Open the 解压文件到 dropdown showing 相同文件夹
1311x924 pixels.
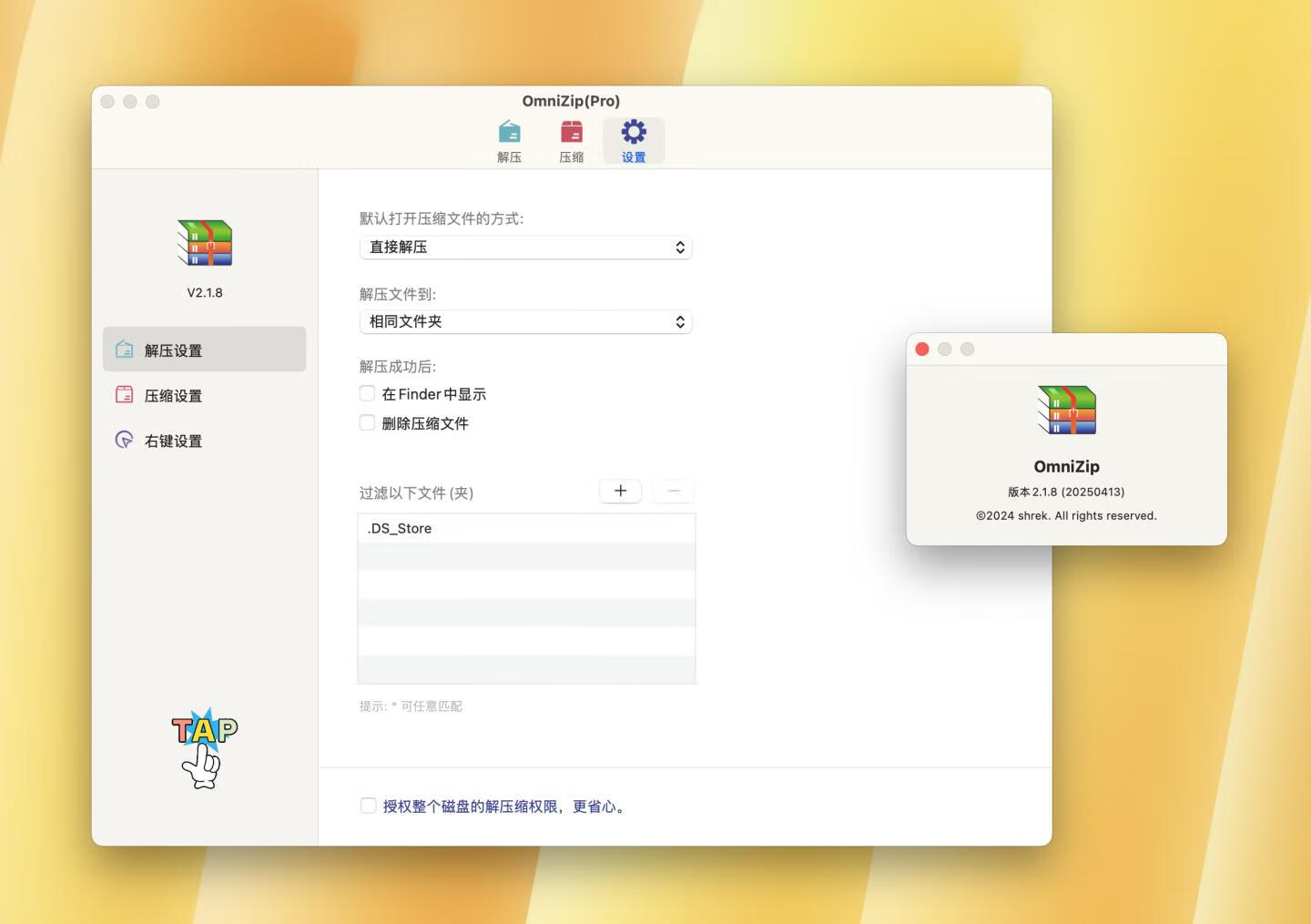525,322
